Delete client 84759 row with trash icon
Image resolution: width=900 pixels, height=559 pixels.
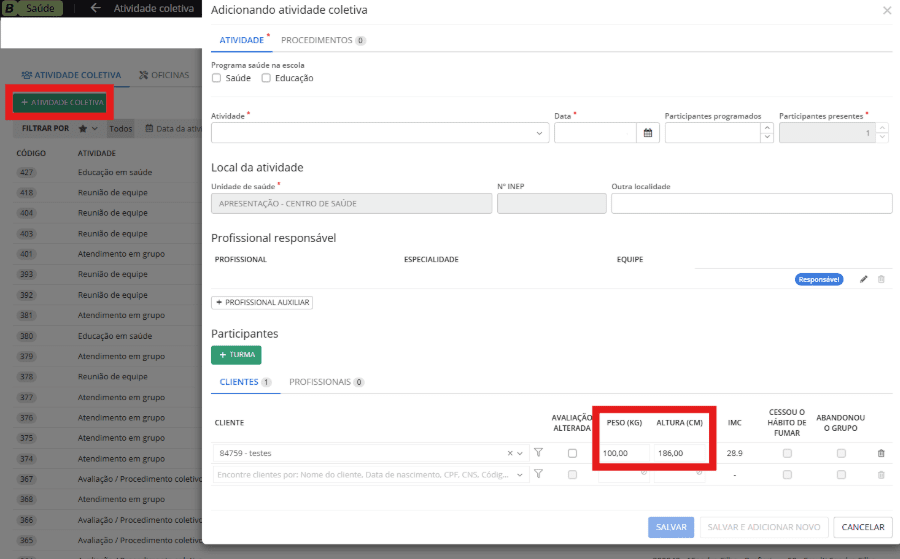point(881,453)
